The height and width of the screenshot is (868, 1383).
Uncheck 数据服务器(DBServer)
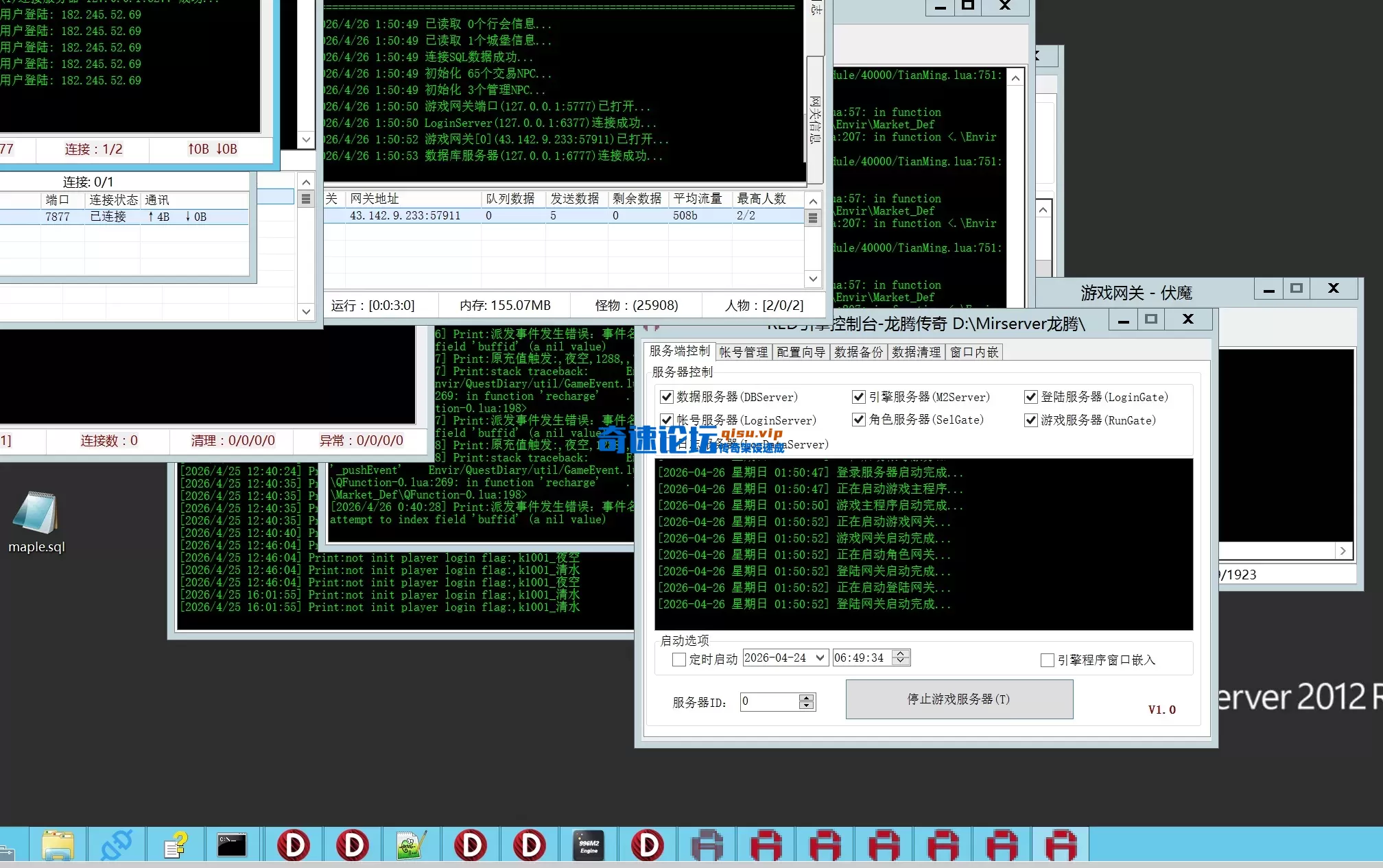point(666,396)
